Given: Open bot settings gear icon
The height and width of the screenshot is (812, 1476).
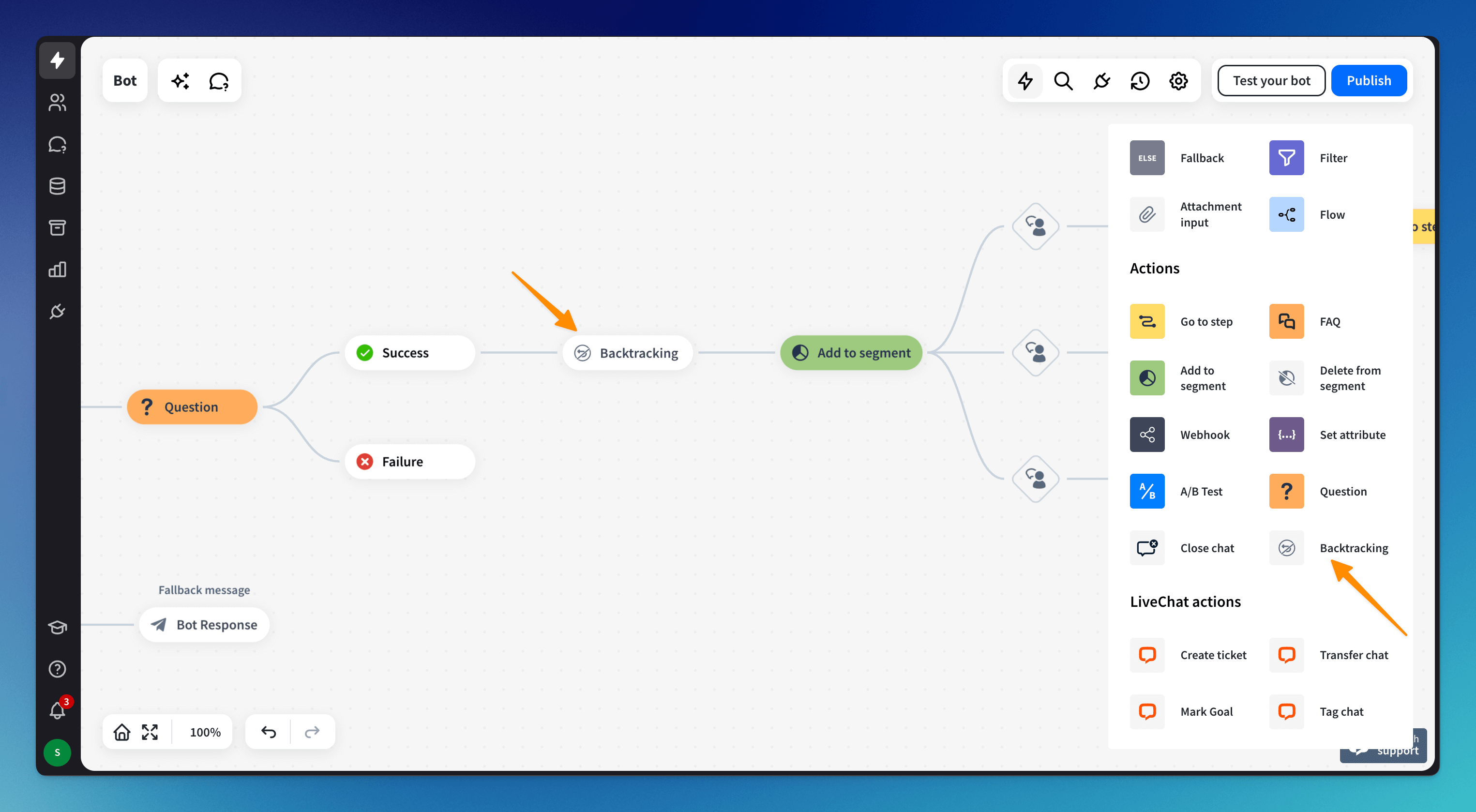Looking at the screenshot, I should (x=1178, y=81).
